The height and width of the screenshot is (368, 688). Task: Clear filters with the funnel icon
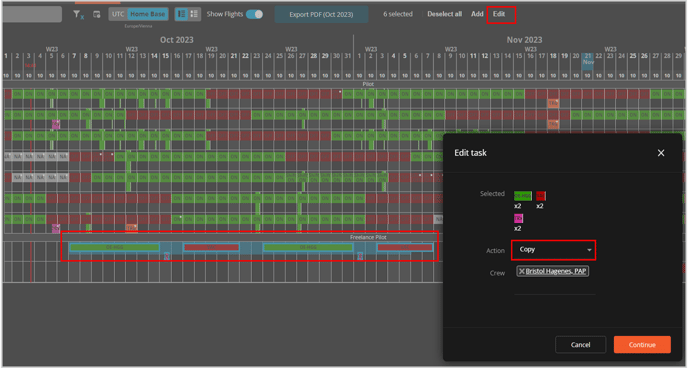[78, 14]
